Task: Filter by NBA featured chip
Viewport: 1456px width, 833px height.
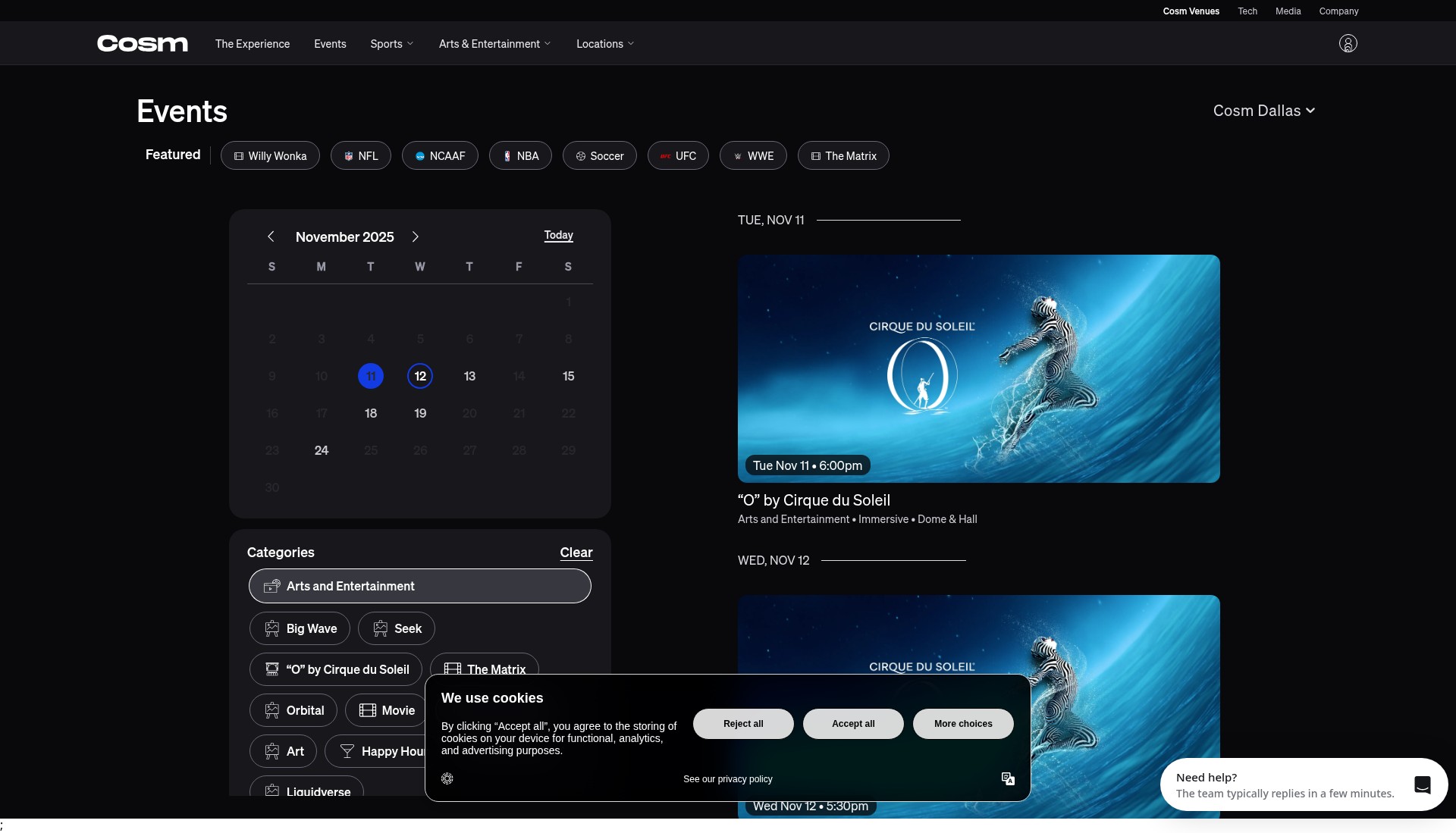Action: pos(520,155)
